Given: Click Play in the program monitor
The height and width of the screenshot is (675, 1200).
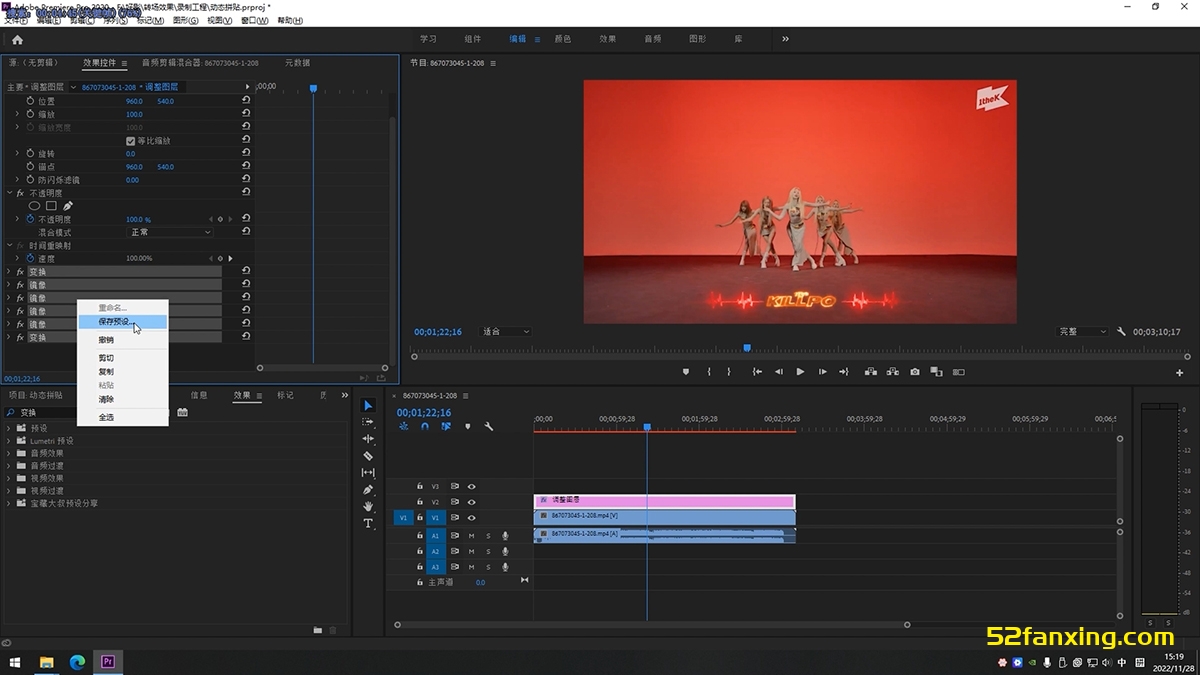Looking at the screenshot, I should pos(800,372).
